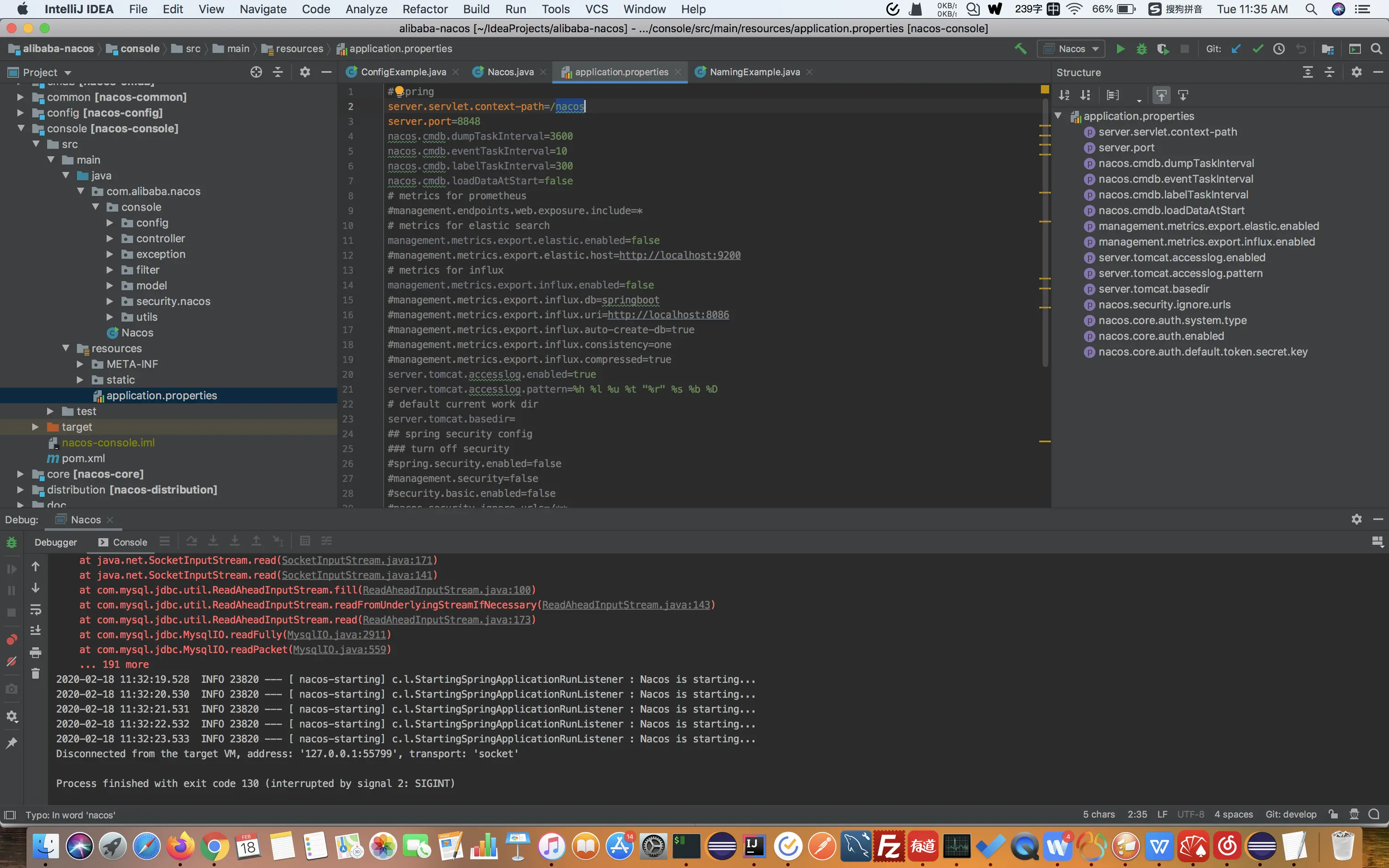Expand the security.nacos package

pyautogui.click(x=110, y=301)
